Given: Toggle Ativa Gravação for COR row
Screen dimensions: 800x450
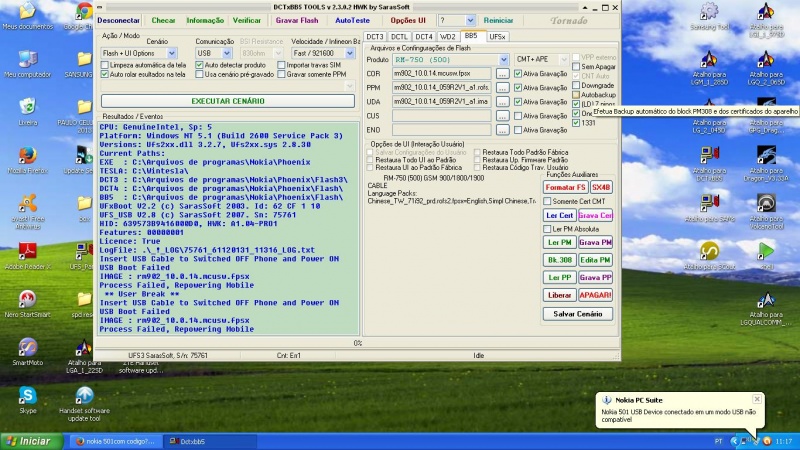Looking at the screenshot, I should pyautogui.click(x=518, y=73).
